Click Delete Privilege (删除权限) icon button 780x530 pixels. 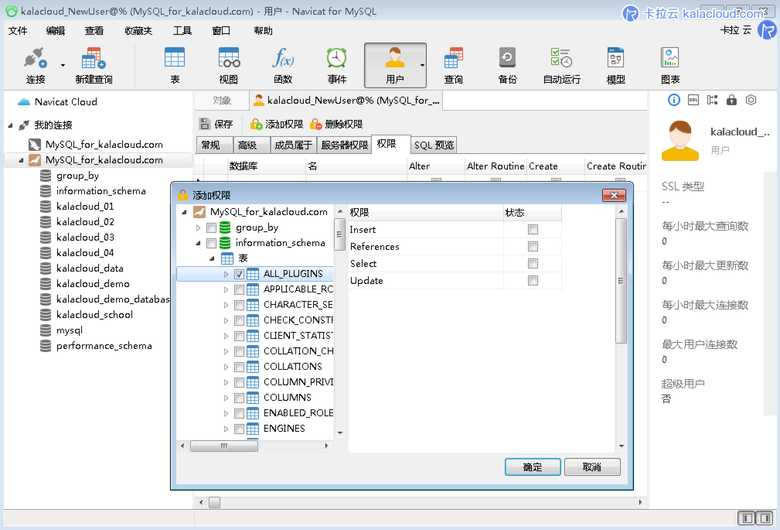pos(336,124)
